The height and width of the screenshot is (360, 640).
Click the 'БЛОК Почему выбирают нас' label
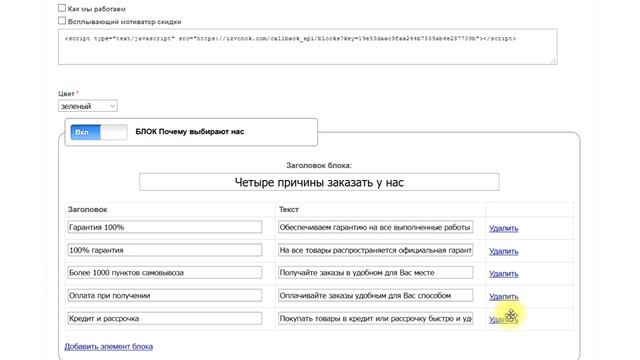tap(190, 132)
